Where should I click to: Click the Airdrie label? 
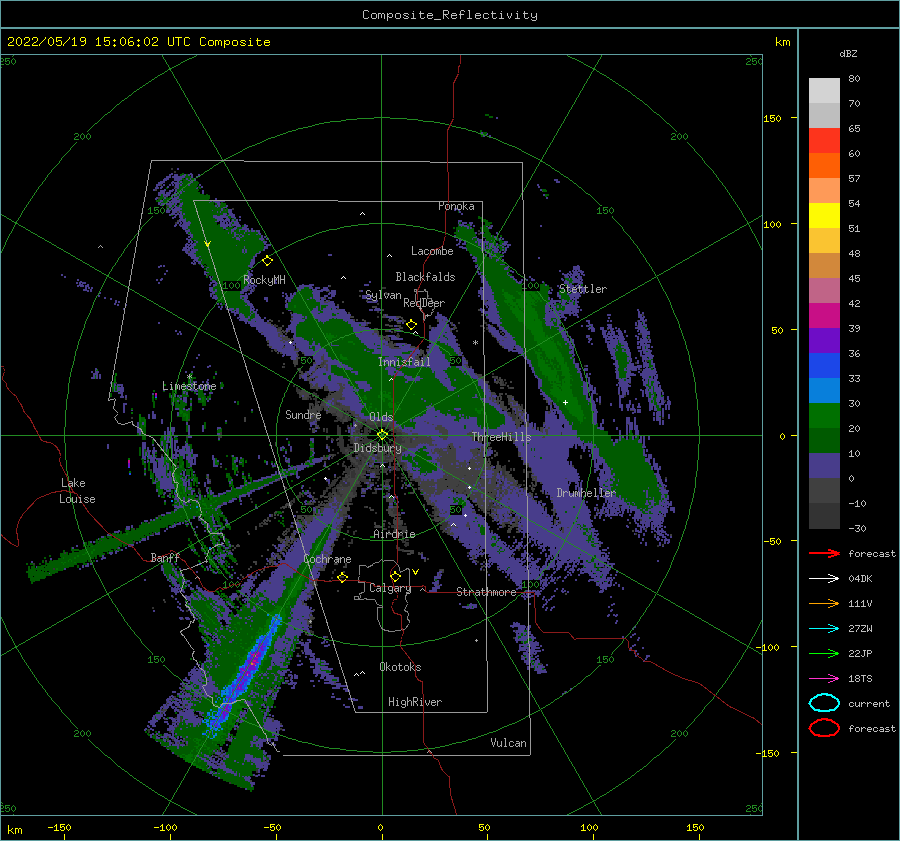coord(394,534)
